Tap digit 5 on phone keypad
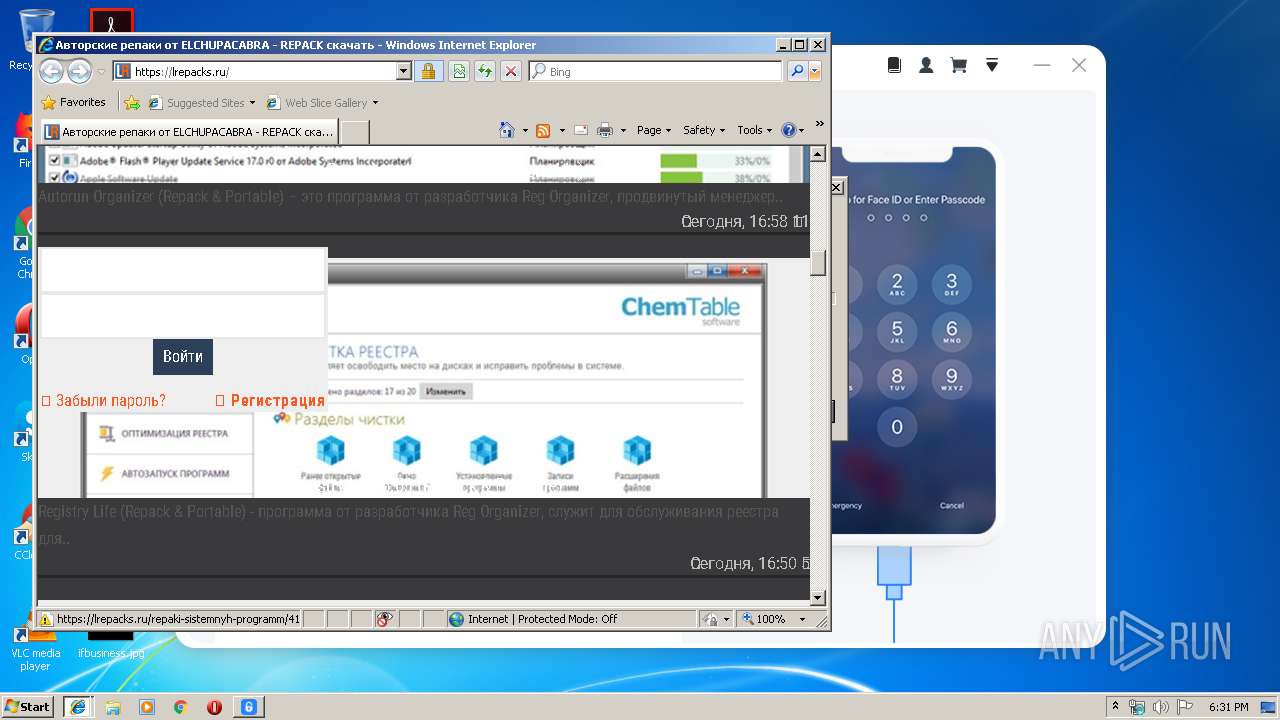 (897, 331)
